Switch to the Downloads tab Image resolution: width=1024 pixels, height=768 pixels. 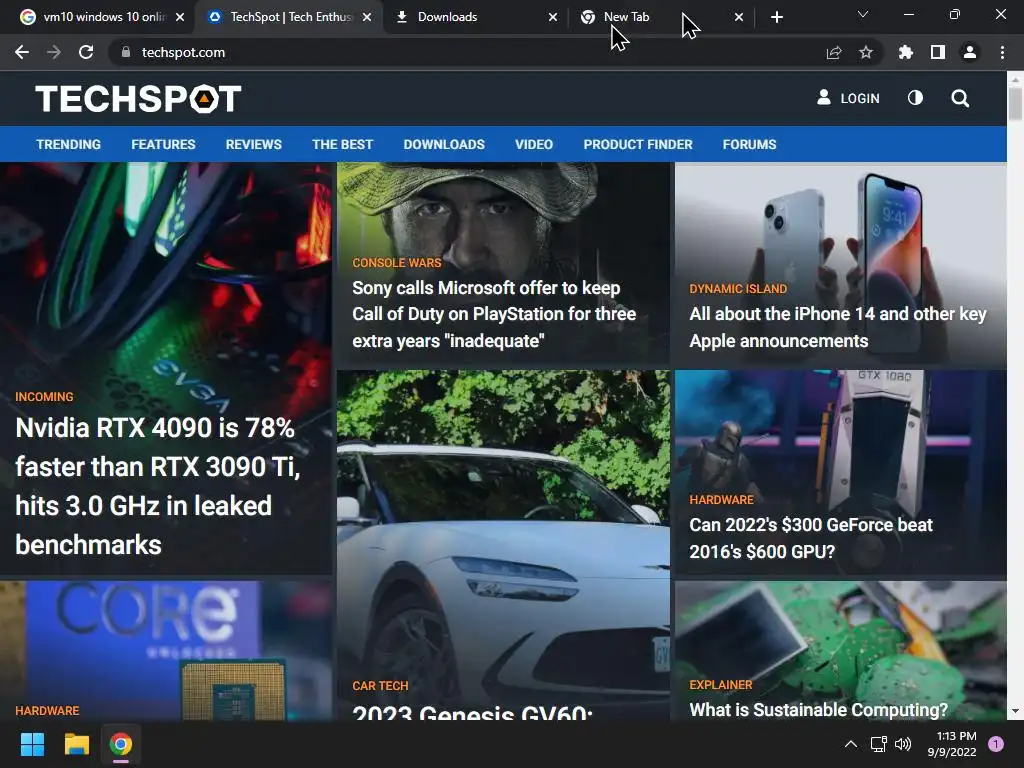[x=475, y=17]
